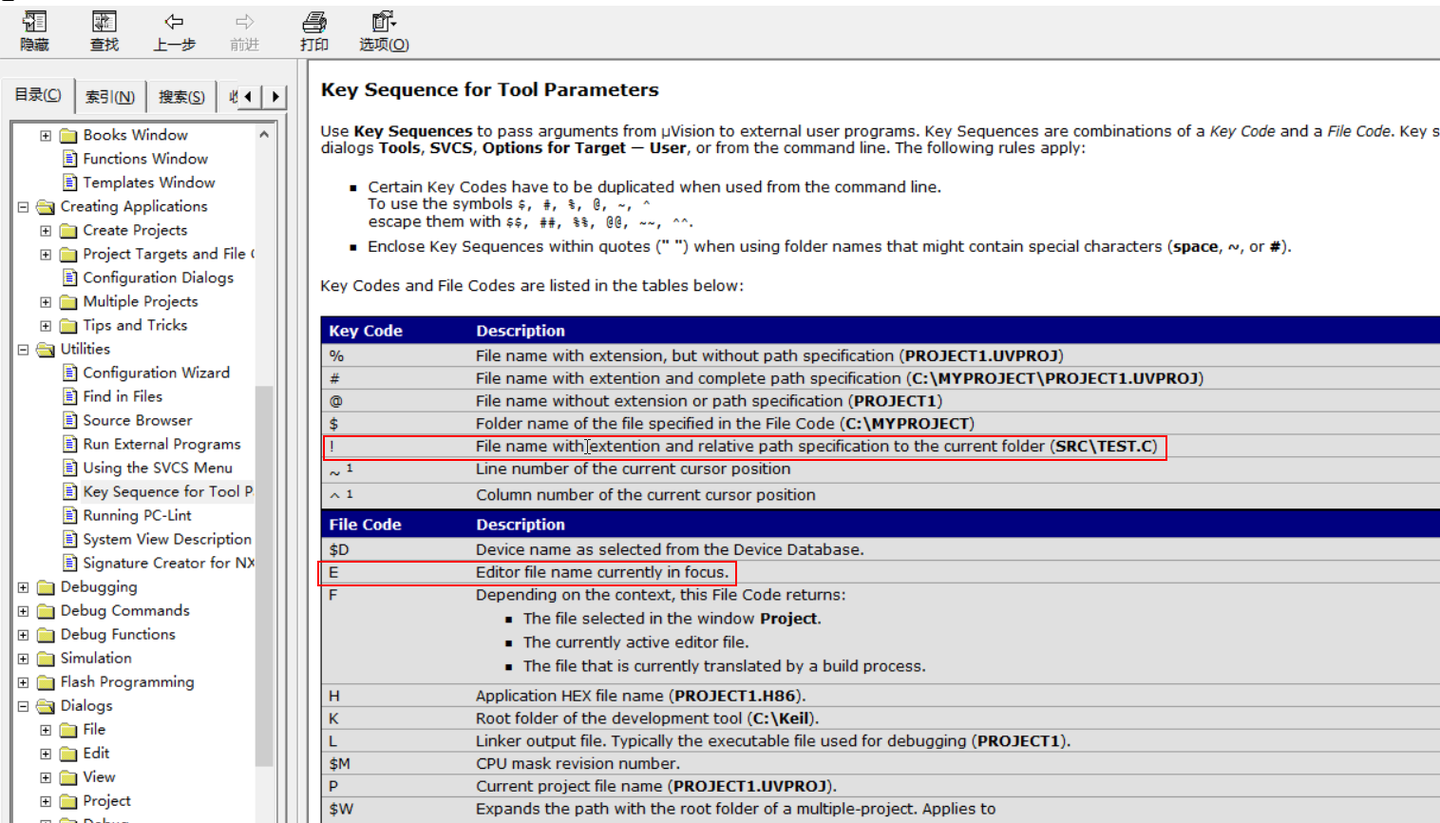Click the contents tree vertical scrollbar
Viewport: 1440px width, 823px height.
click(x=264, y=470)
